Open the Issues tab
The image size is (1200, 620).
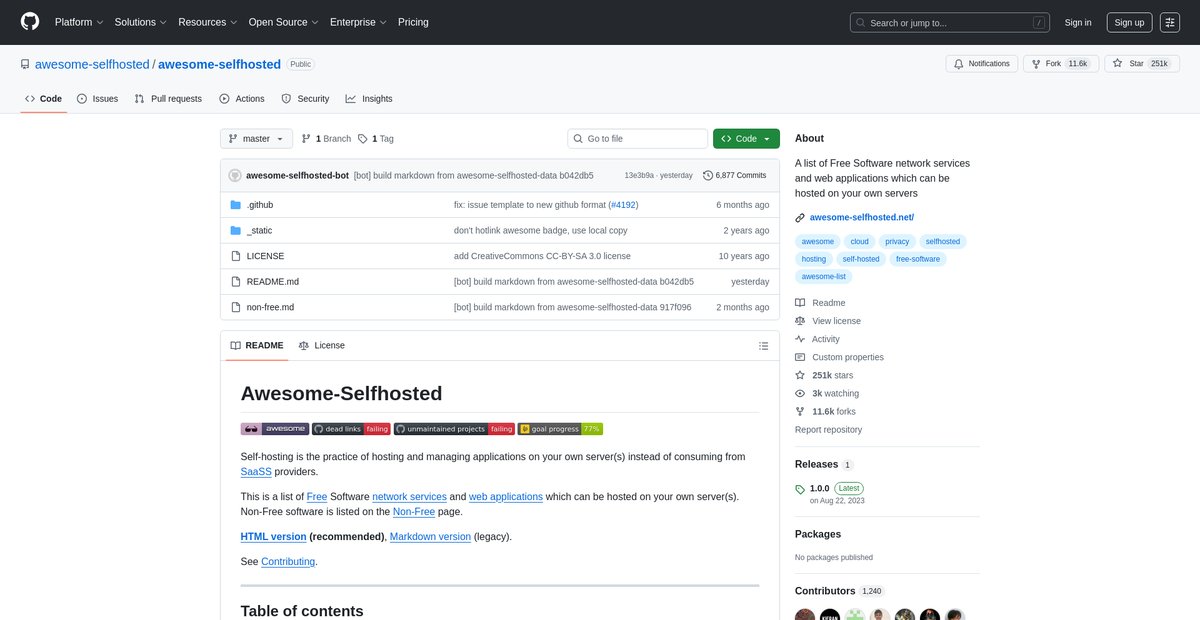(98, 99)
